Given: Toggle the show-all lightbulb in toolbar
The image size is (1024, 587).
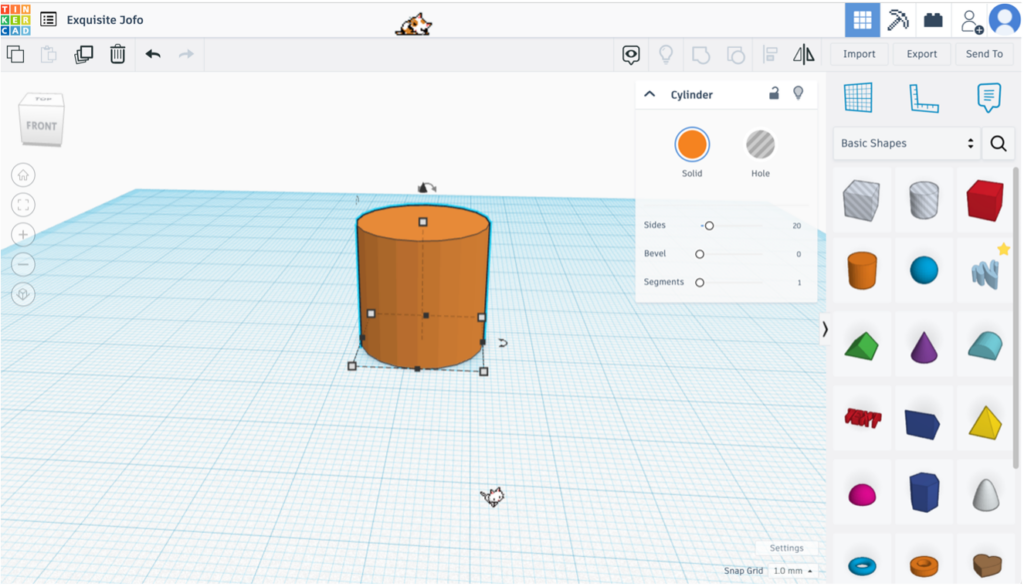Looking at the screenshot, I should coord(666,55).
